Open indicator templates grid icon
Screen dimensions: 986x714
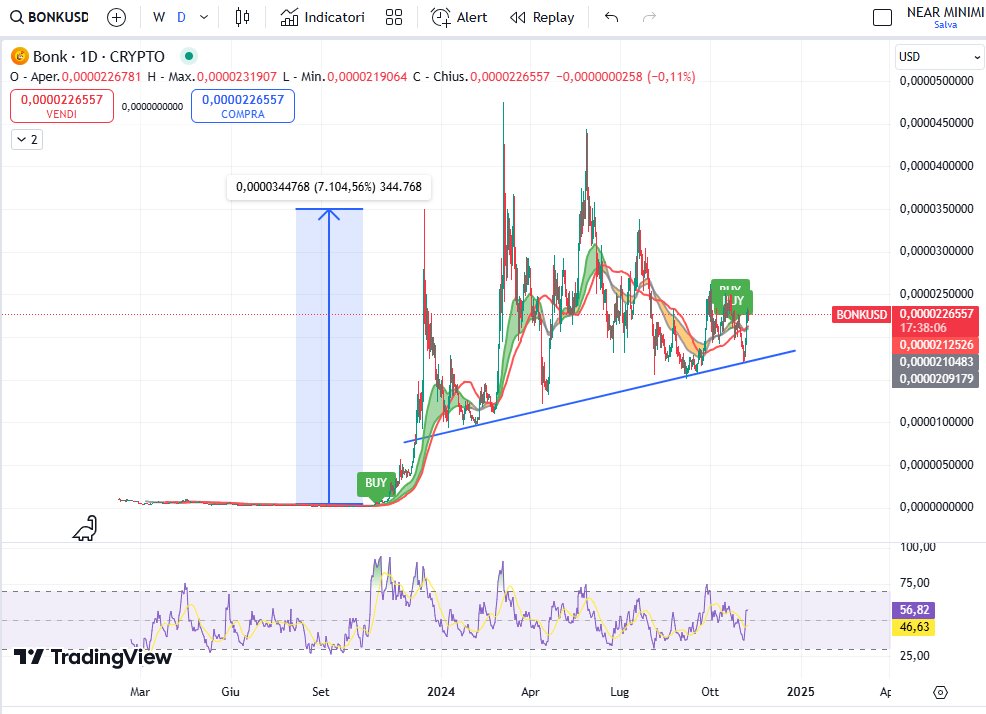click(394, 17)
